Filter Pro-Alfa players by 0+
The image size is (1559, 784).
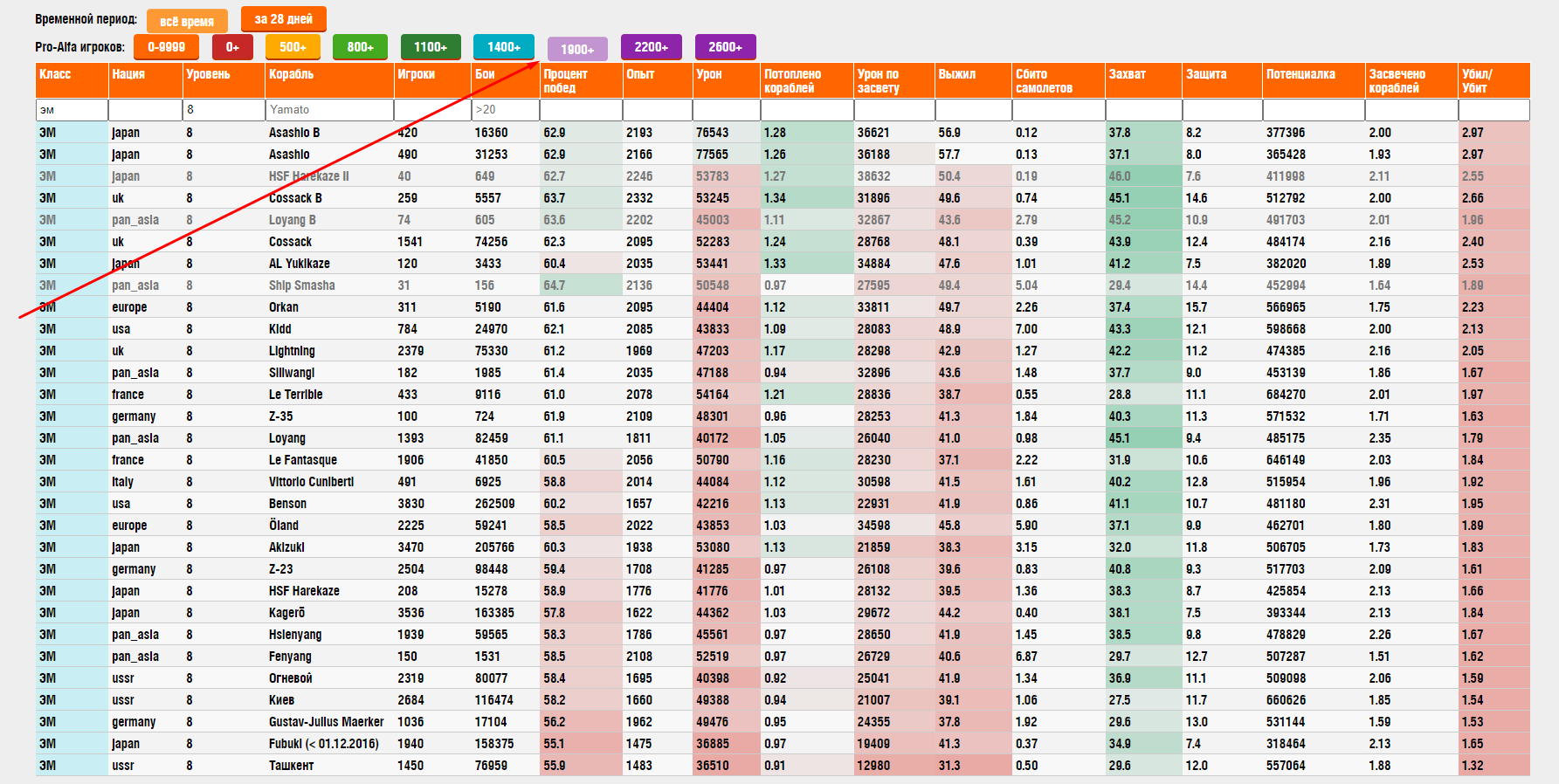click(232, 47)
